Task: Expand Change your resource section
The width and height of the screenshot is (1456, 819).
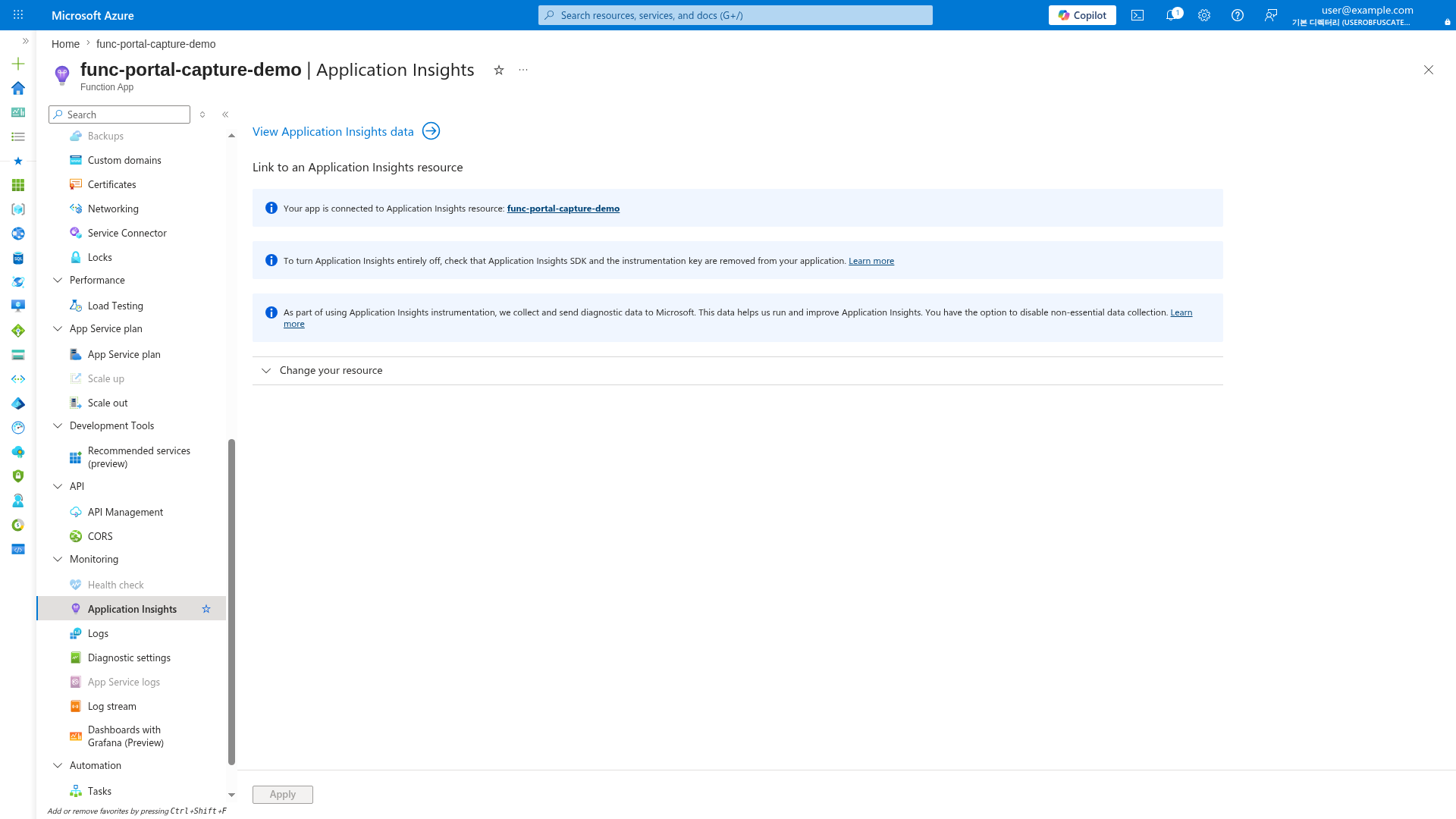Action: [737, 371]
